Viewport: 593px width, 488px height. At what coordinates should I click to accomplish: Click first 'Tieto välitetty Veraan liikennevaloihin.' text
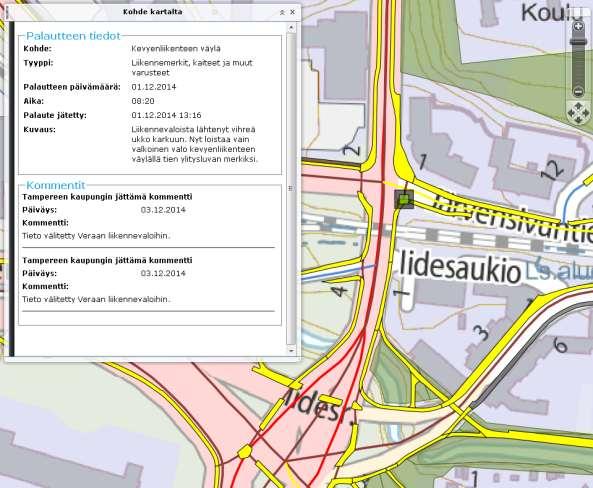96,236
